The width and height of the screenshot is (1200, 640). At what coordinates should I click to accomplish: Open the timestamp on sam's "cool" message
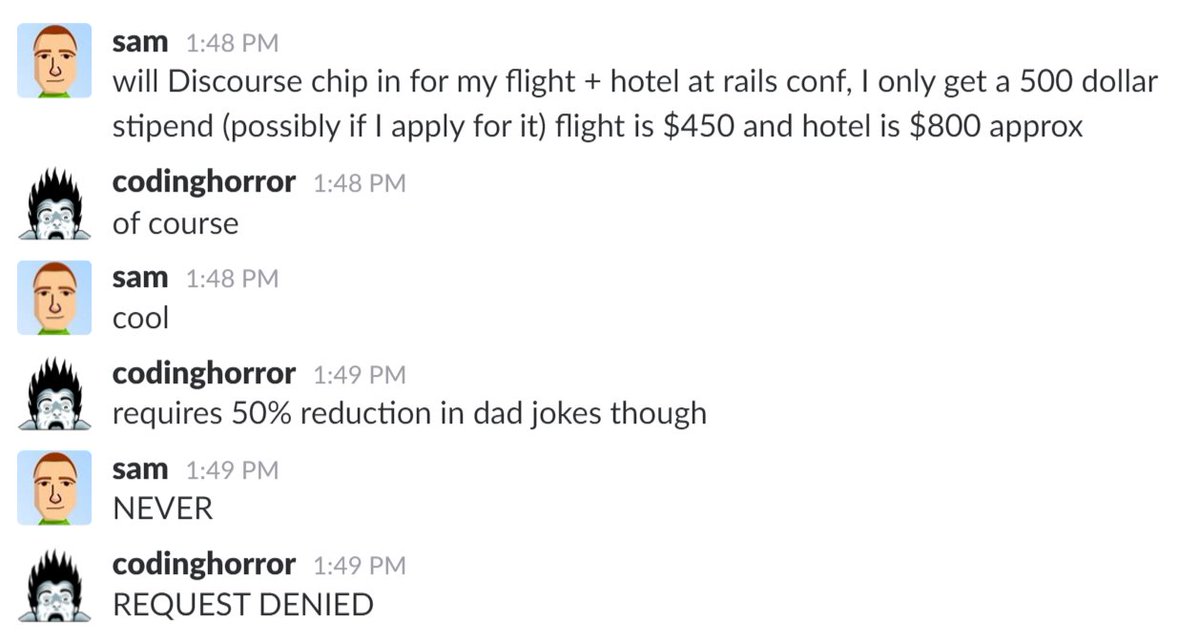pyautogui.click(x=232, y=280)
